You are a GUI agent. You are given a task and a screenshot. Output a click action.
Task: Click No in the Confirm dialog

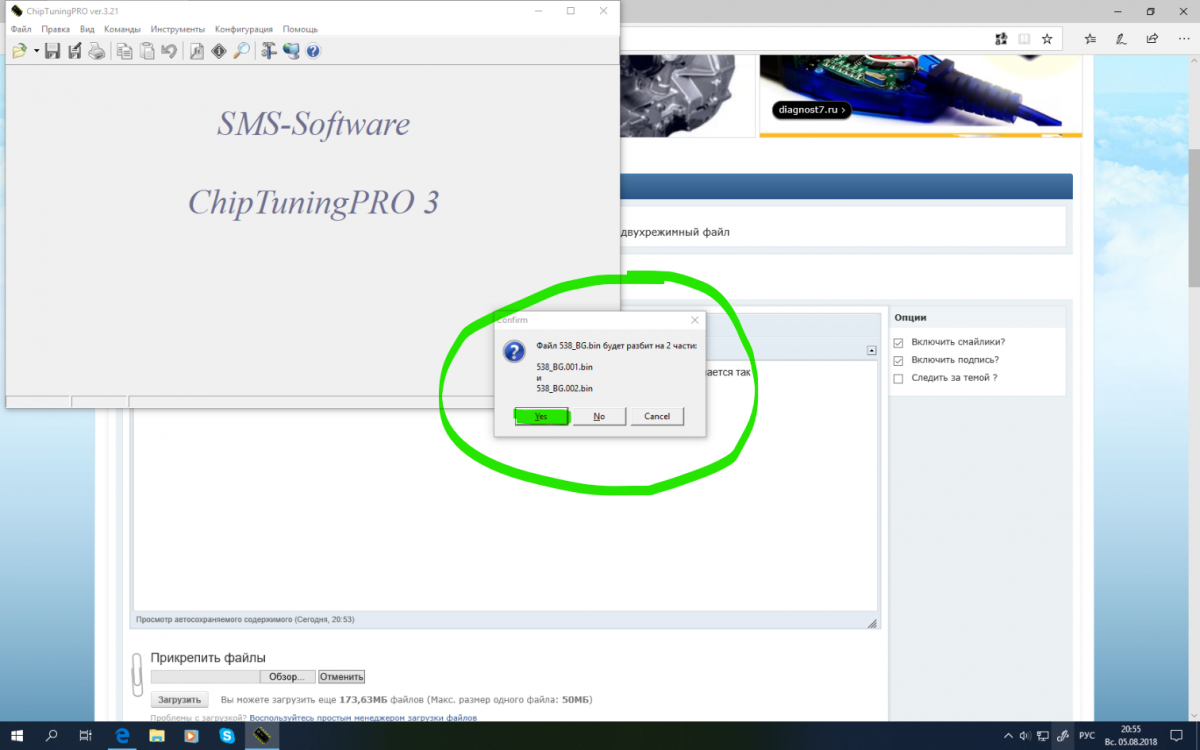599,416
